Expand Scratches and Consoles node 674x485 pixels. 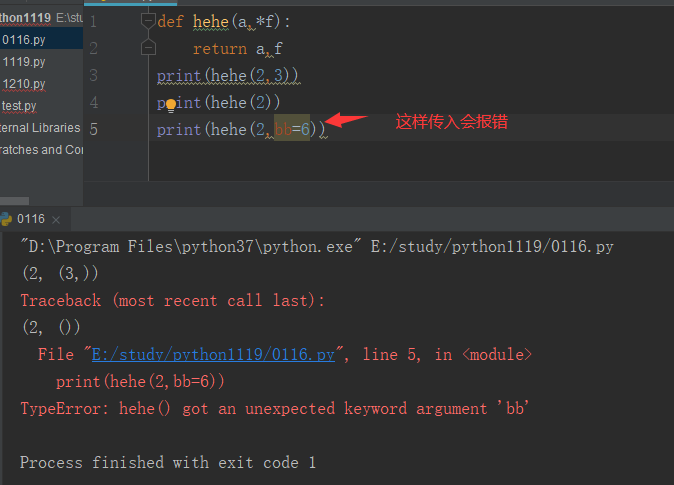[41, 150]
